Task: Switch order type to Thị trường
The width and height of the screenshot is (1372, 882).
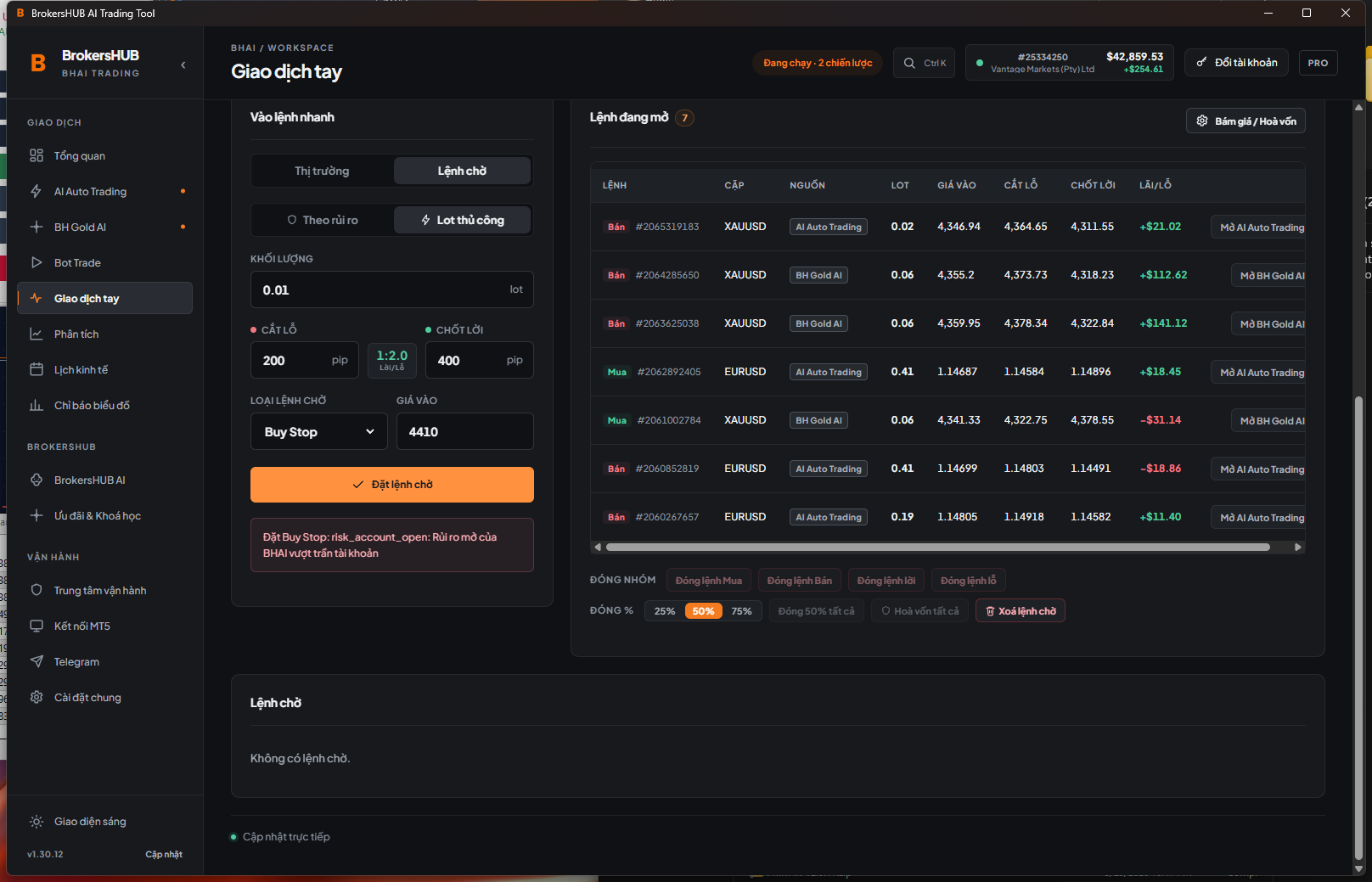Action: 322,171
